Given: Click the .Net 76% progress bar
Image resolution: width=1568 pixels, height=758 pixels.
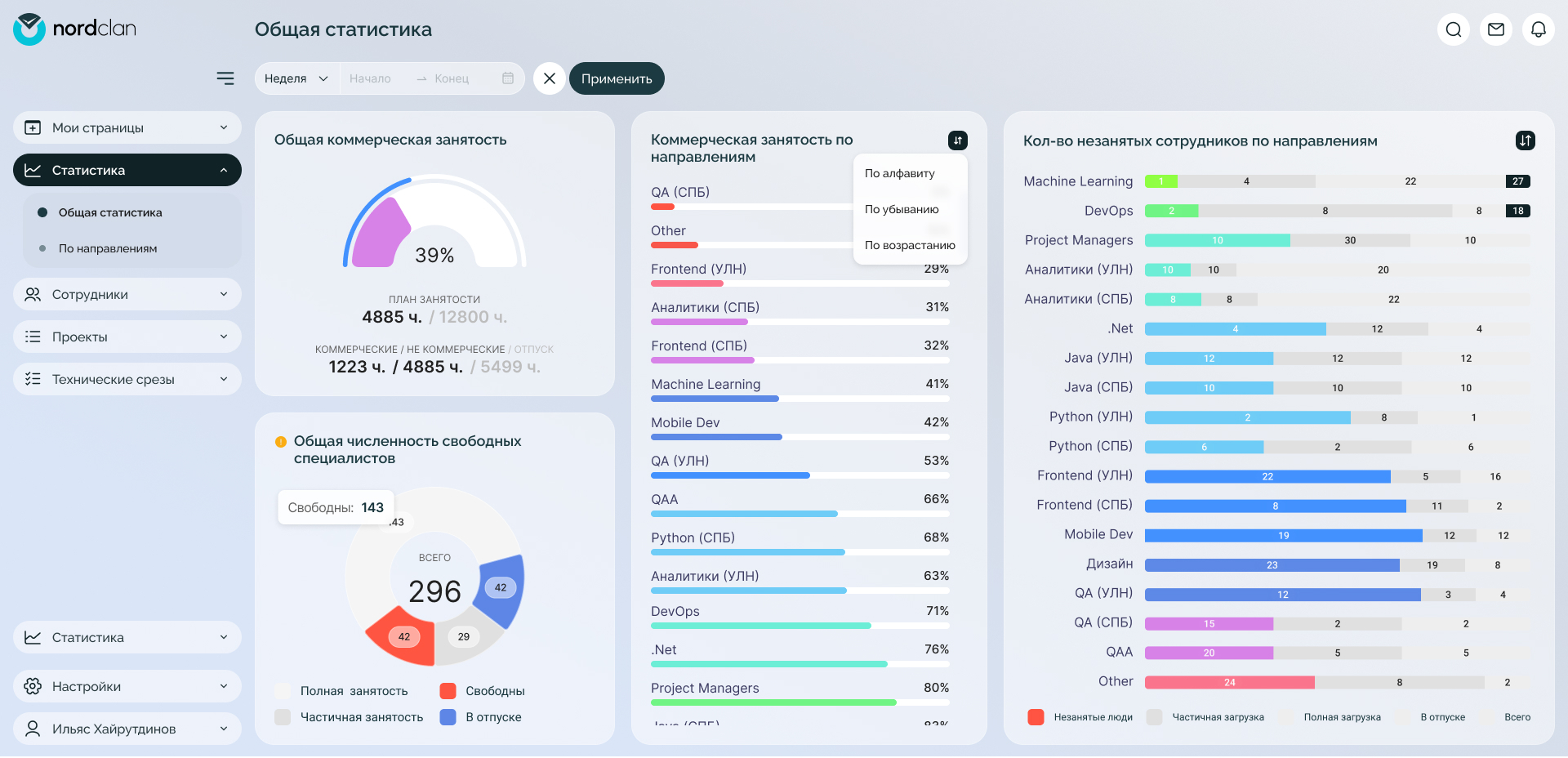Looking at the screenshot, I should point(800,664).
